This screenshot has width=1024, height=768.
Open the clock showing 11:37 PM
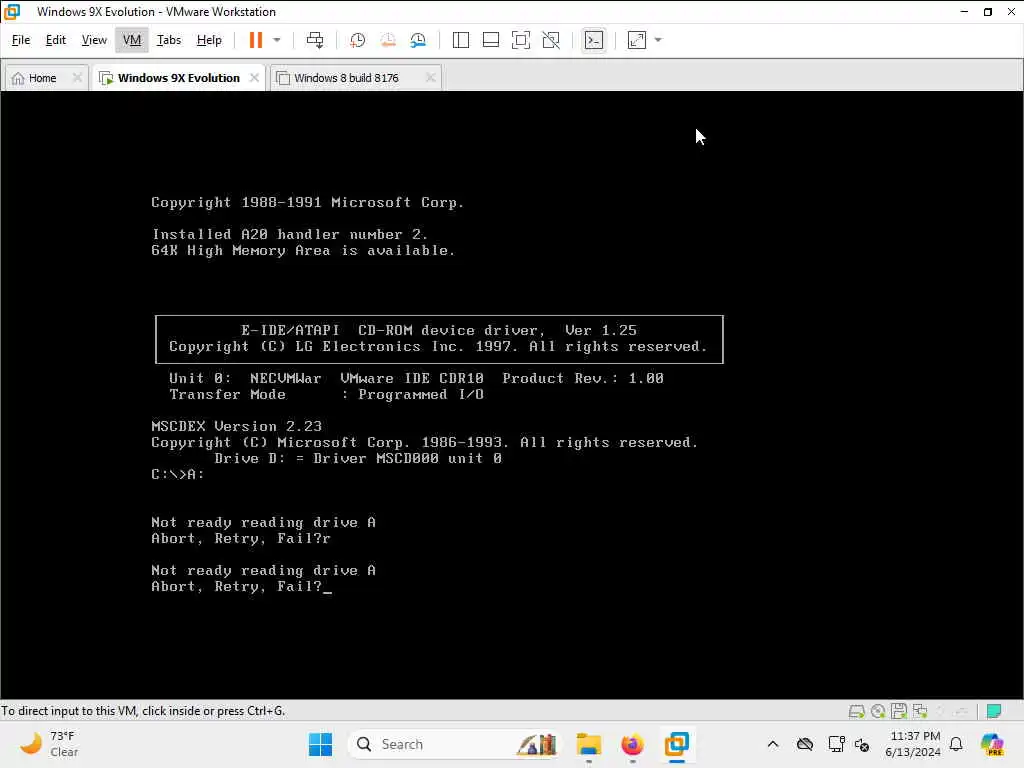click(914, 744)
